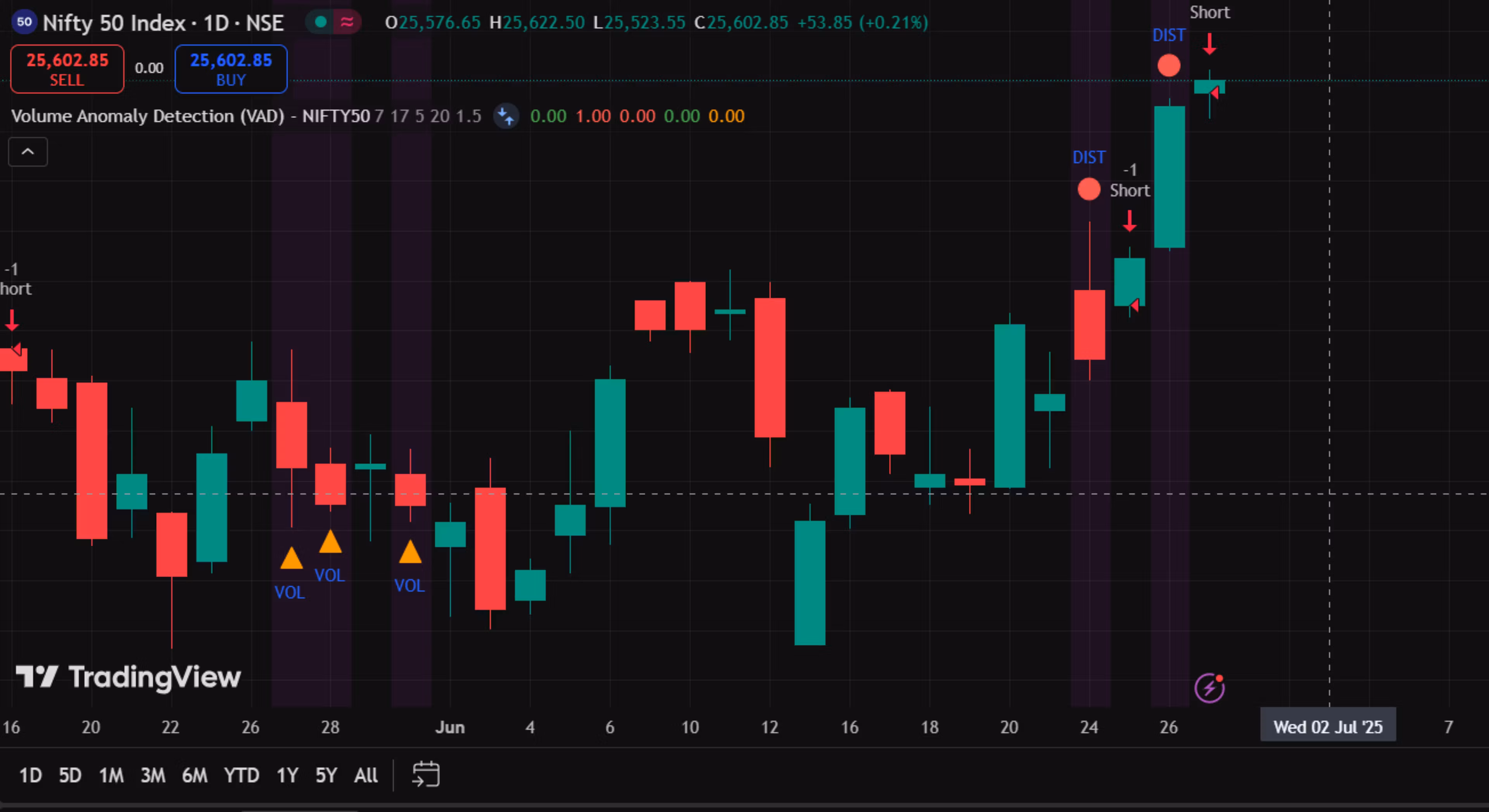The image size is (1489, 812).
Task: Click the low price value L25,523.55
Action: [x=639, y=22]
